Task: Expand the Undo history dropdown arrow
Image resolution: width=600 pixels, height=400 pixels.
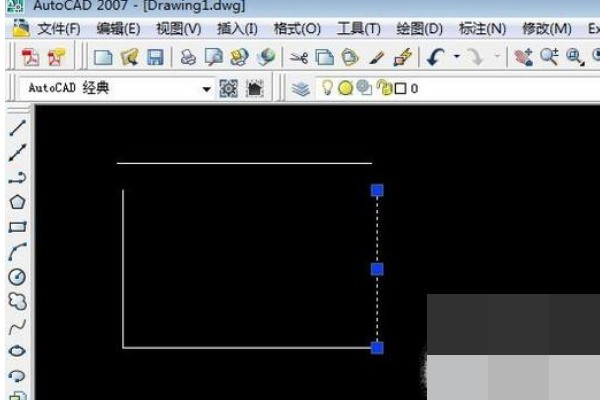Action: pos(457,57)
